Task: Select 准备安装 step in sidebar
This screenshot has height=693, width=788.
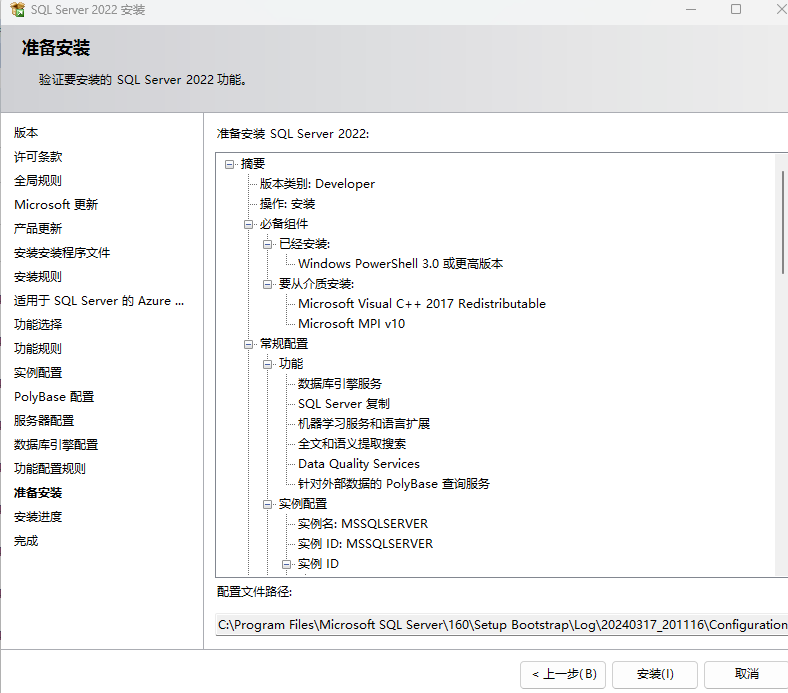Action: pyautogui.click(x=38, y=493)
